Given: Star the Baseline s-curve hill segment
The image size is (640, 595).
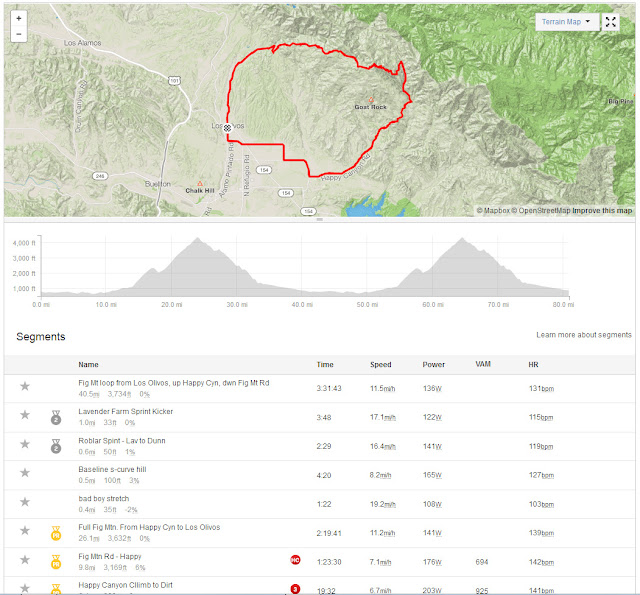Looking at the screenshot, I should [25, 473].
